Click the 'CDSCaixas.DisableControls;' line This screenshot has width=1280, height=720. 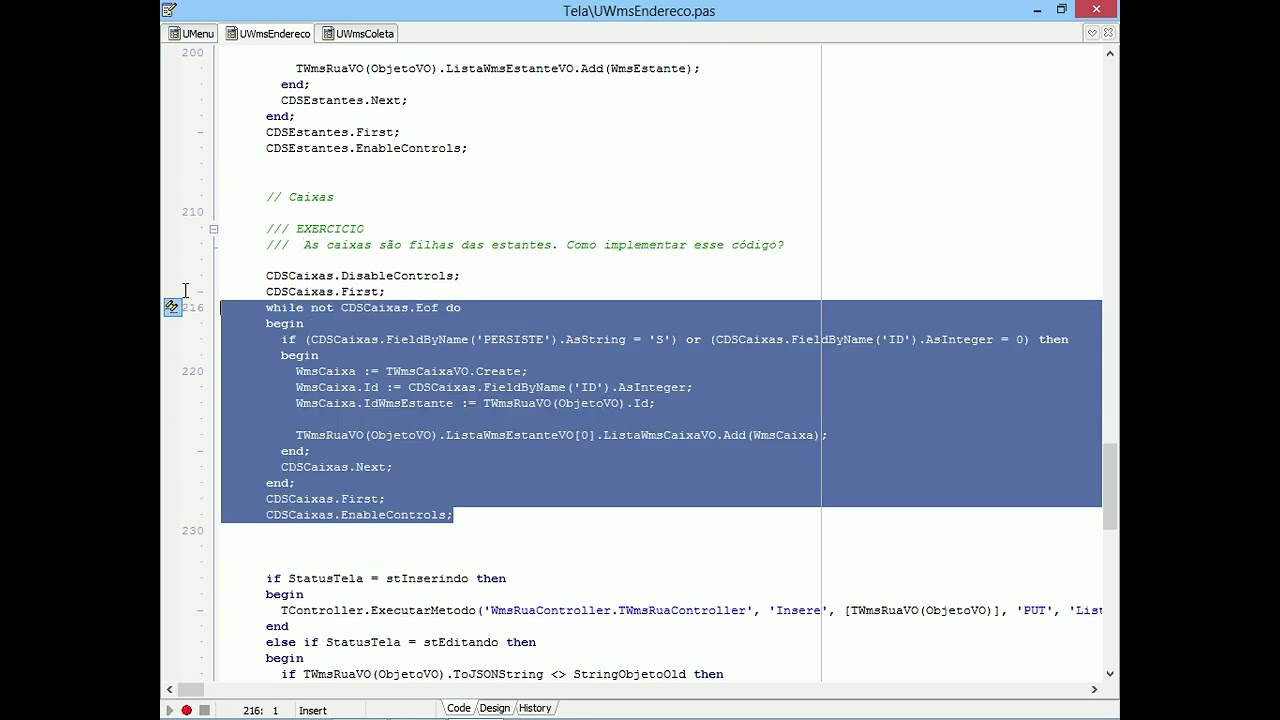(362, 276)
